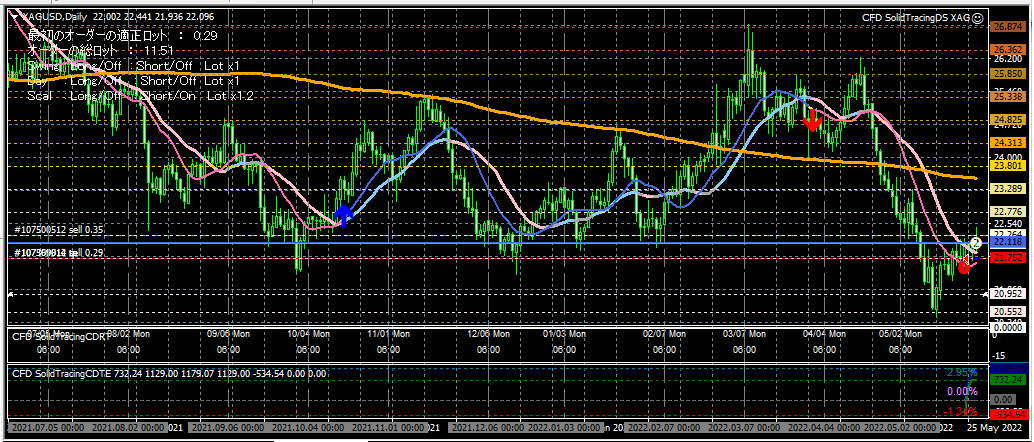1034x442 pixels.
Task: Click the 2.95% value in indicator panel
Action: 962,373
